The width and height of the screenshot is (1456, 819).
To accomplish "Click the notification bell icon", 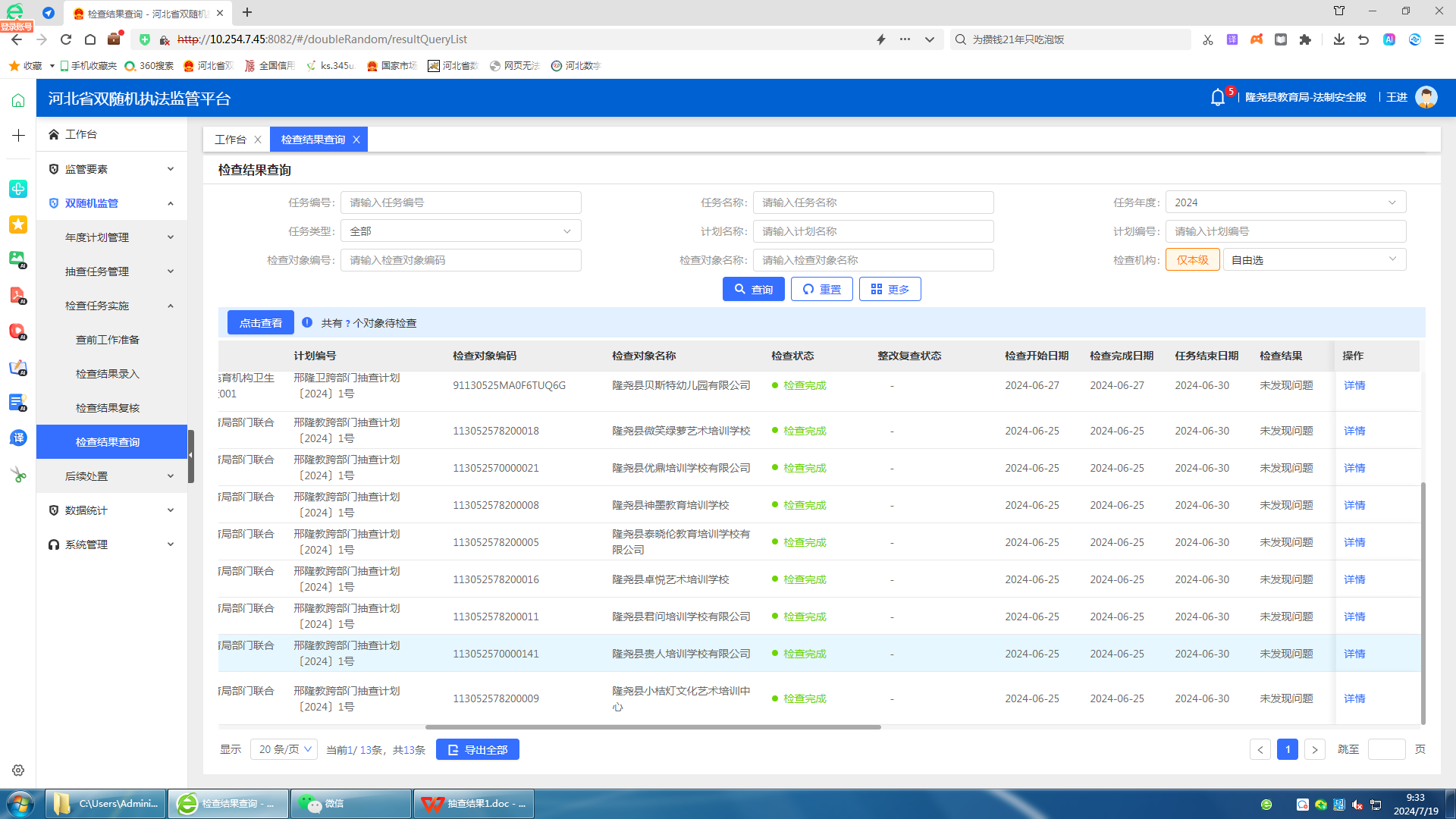I will [1217, 98].
